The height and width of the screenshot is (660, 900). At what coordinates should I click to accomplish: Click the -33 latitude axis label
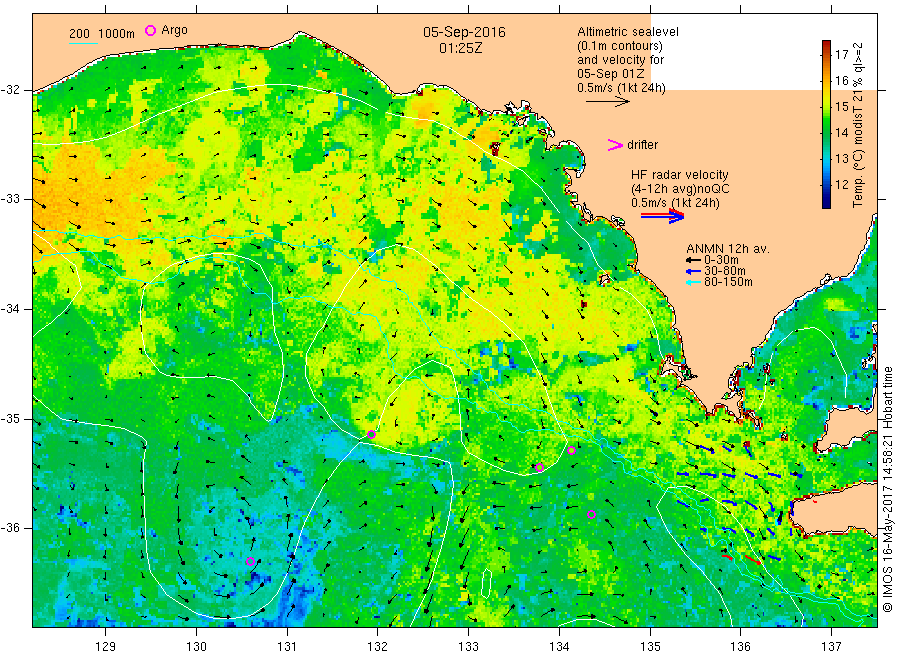point(10,199)
